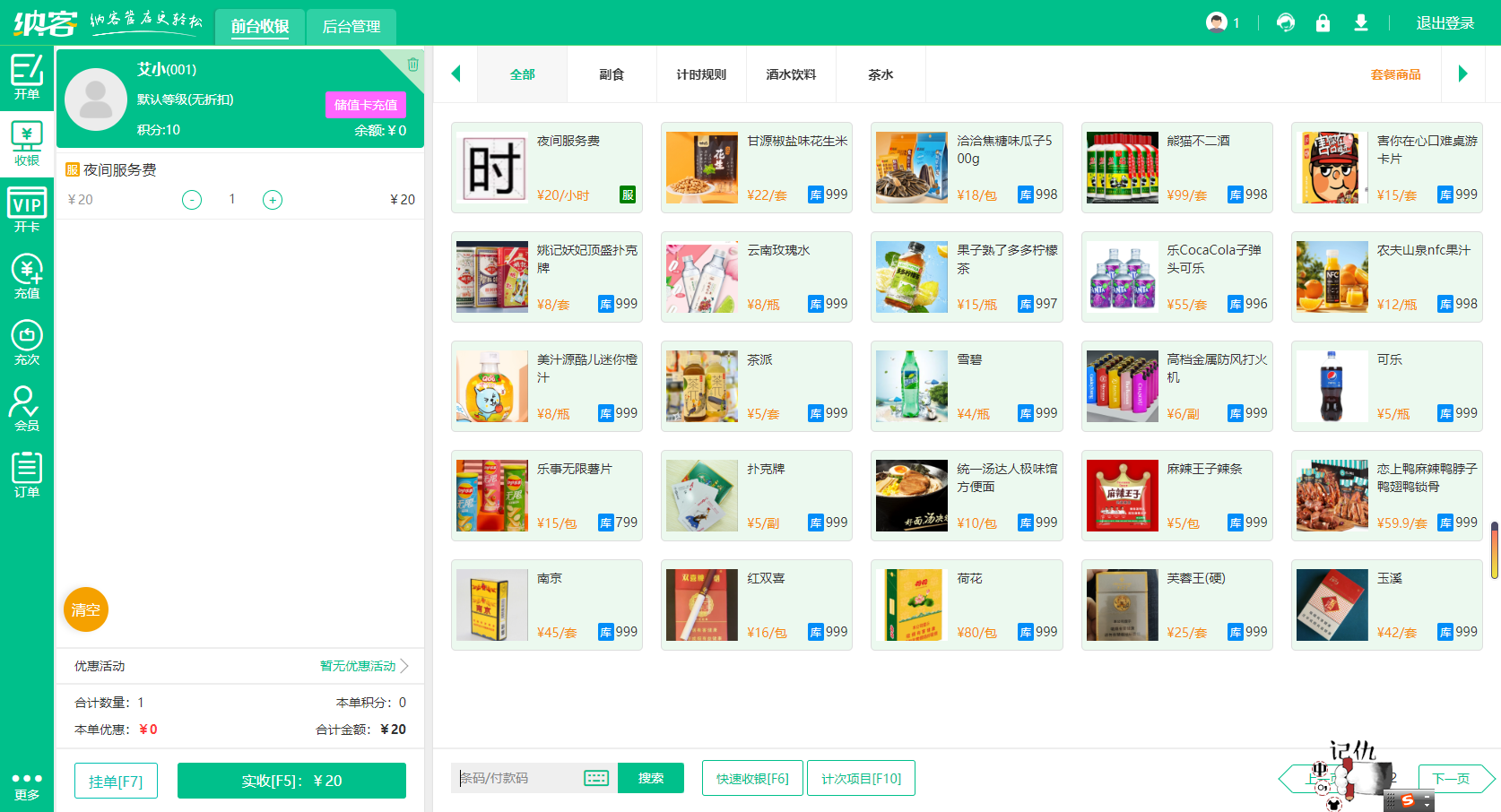This screenshot has width=1501, height=812.
Task: Open the 充次 sidebar icon
Action: click(x=26, y=342)
